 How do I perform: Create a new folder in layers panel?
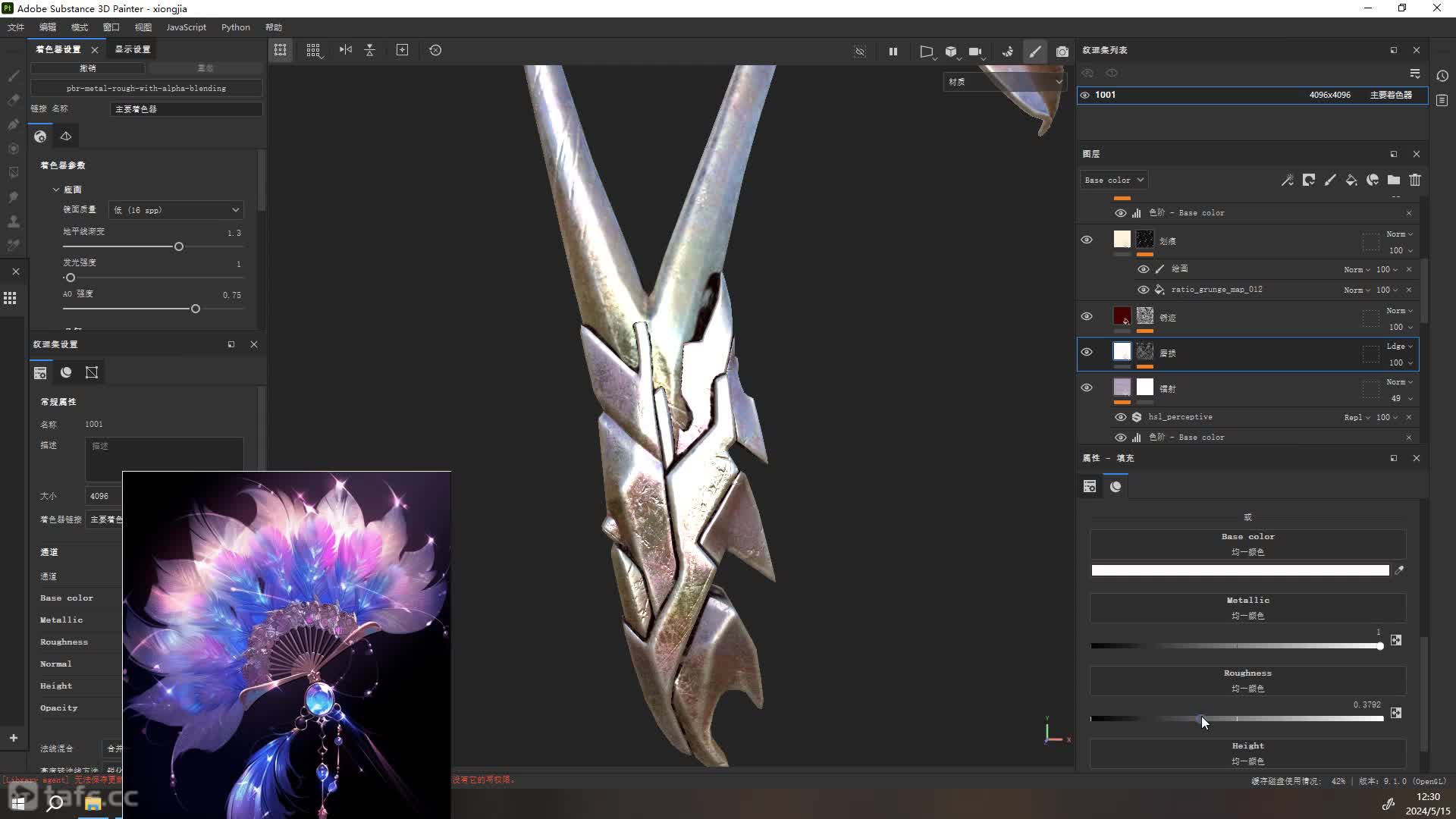(1394, 180)
